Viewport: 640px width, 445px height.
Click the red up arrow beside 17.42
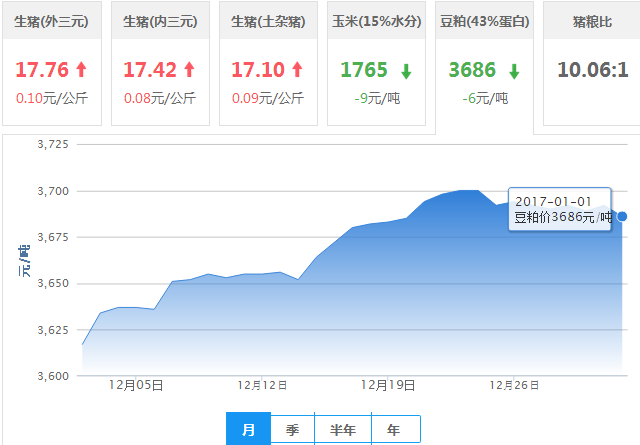tap(189, 69)
